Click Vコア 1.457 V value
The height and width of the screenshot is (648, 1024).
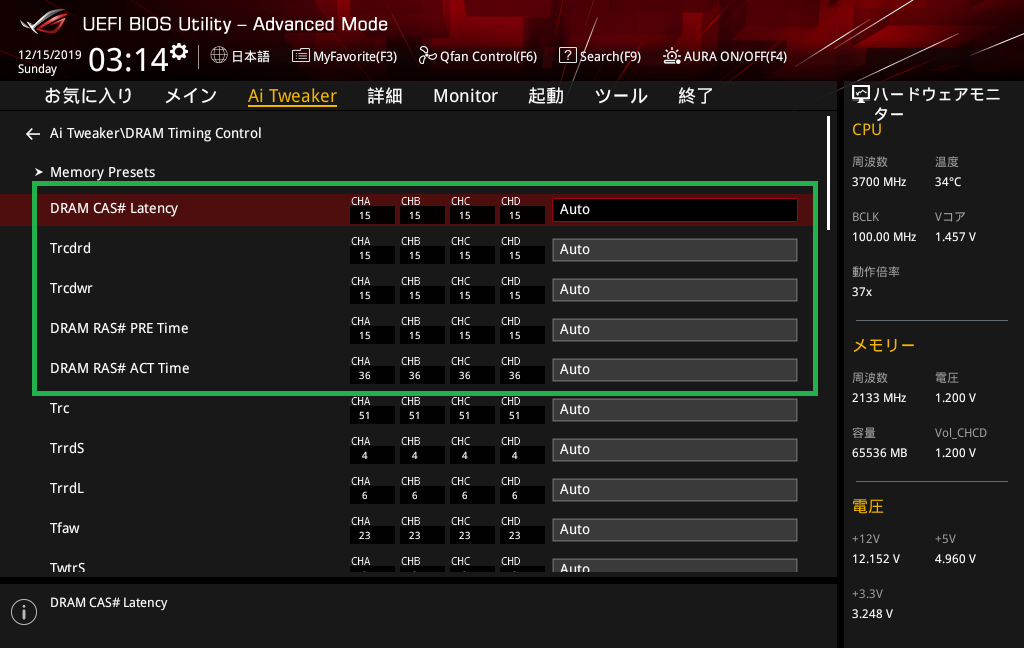955,237
